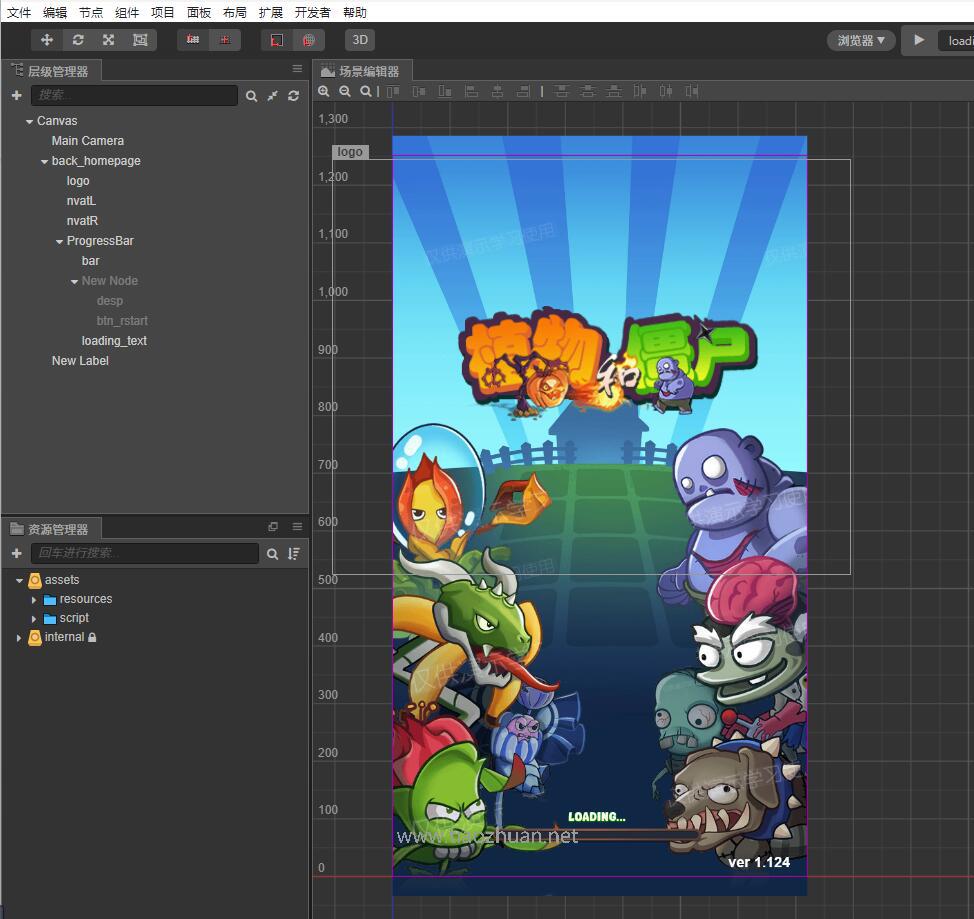
Task: Align selected nodes to left edge
Action: pos(471,92)
